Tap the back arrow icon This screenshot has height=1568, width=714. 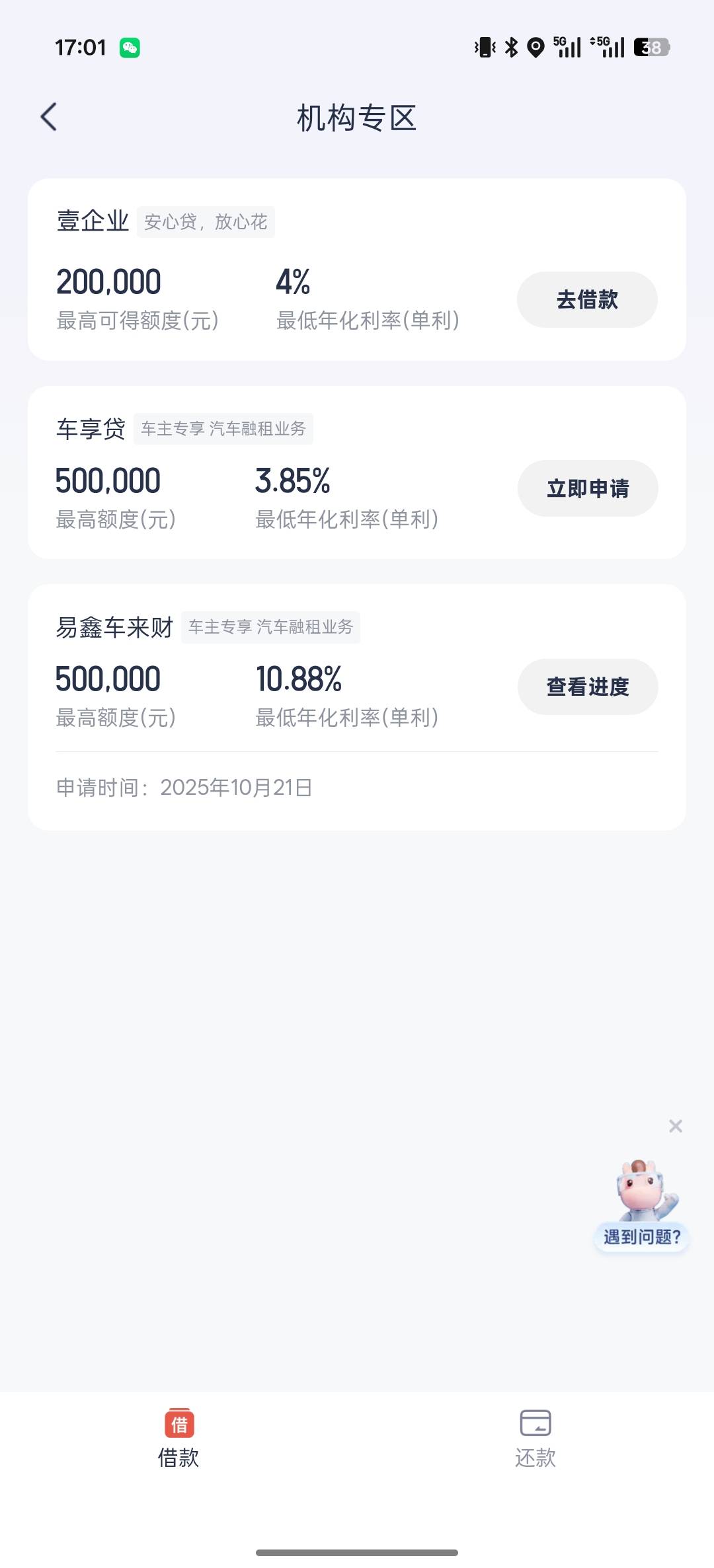[49, 117]
